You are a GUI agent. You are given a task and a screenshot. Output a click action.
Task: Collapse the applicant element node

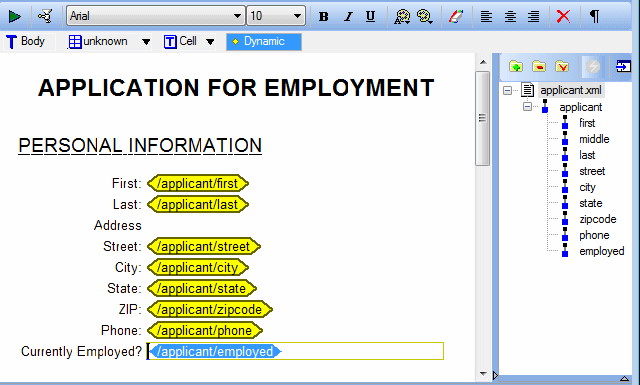[x=527, y=107]
